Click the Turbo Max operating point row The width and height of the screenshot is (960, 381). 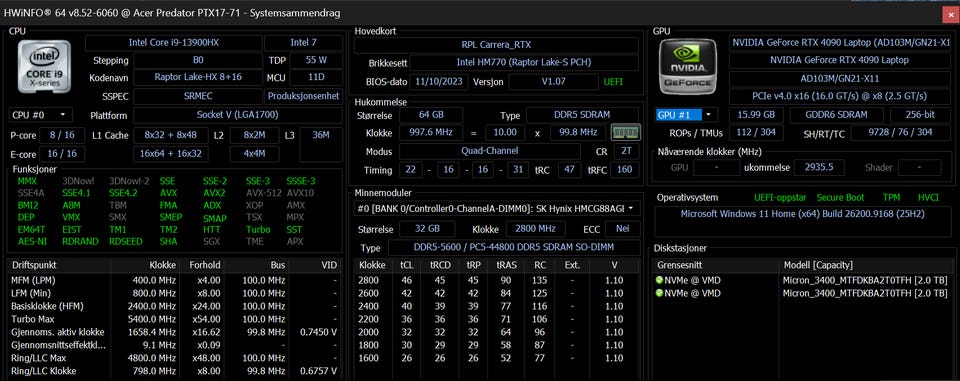coord(174,319)
